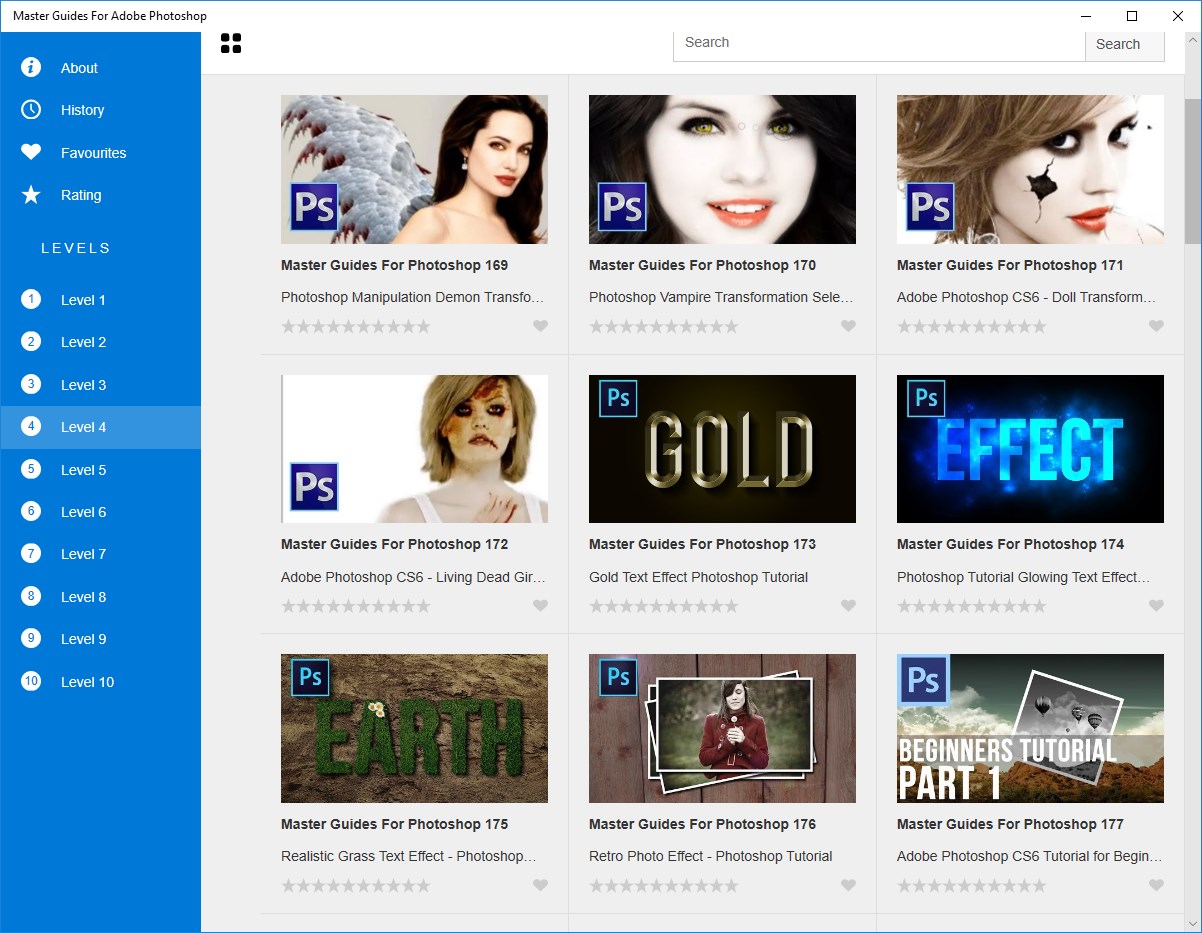Screen dimensions: 1202x933
Task: Select the Level 5 label in sidebar
Action: point(83,470)
